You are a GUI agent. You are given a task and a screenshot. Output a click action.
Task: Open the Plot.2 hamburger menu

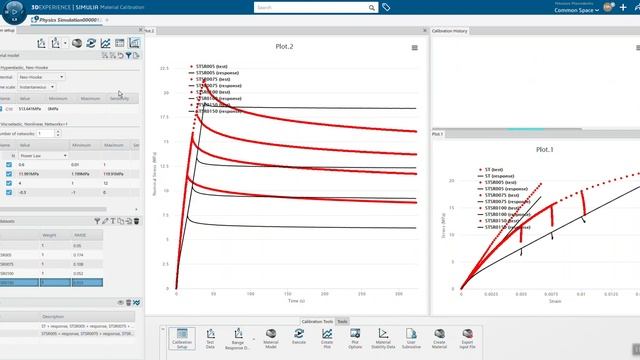415,48
